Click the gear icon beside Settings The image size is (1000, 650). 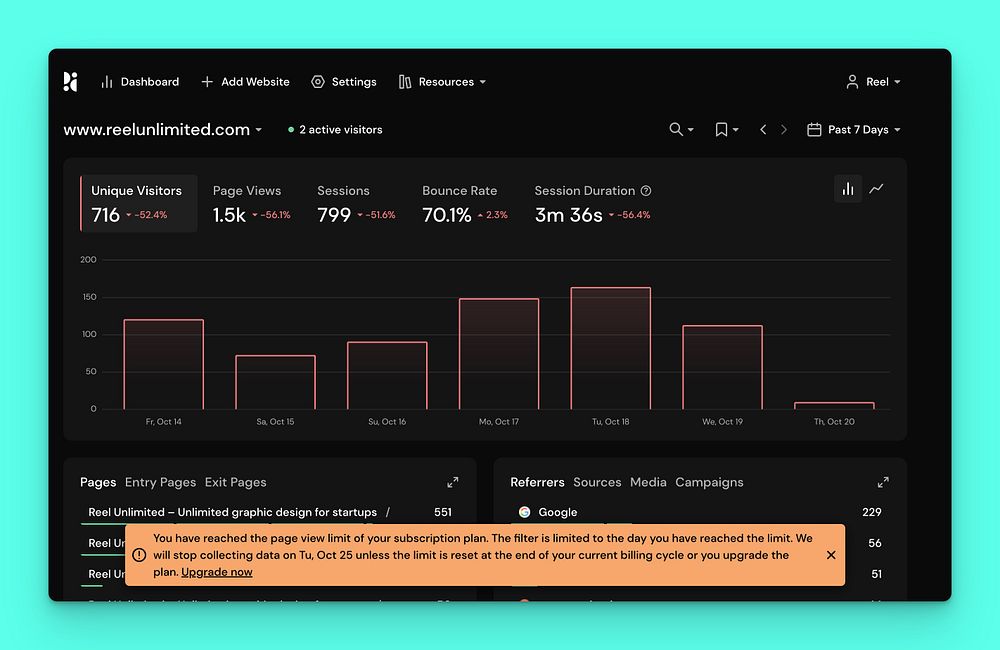[x=318, y=82]
